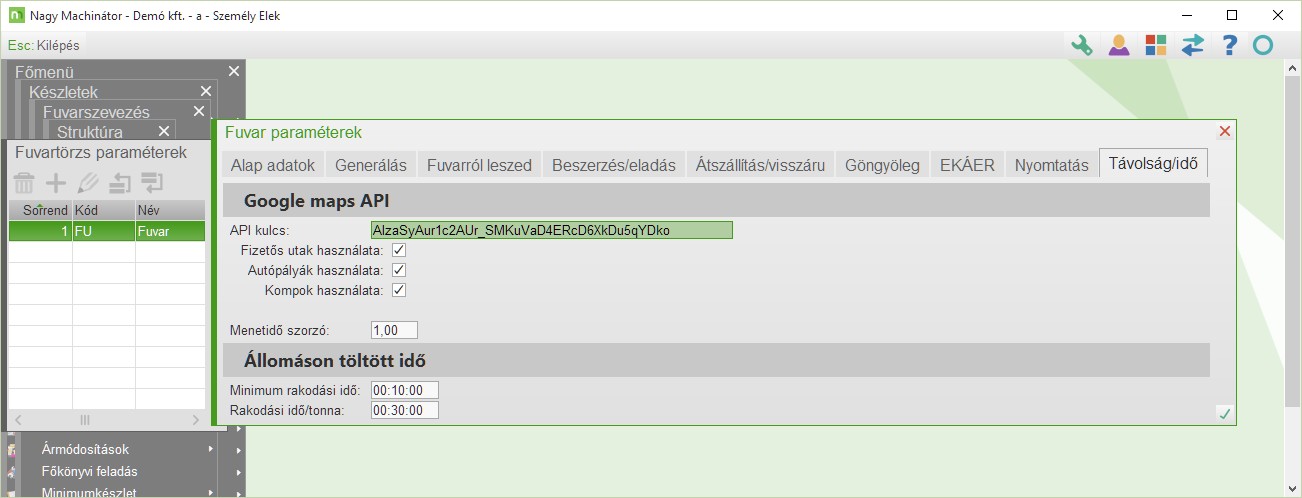Click the trash delete icon in Fuvartörzs paraméterek
Screen dimensions: 1302x498
click(24, 183)
